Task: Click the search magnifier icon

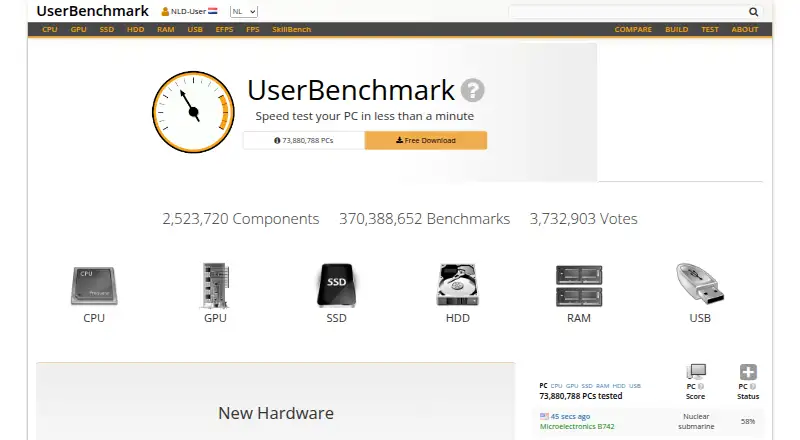Action: pos(753,12)
